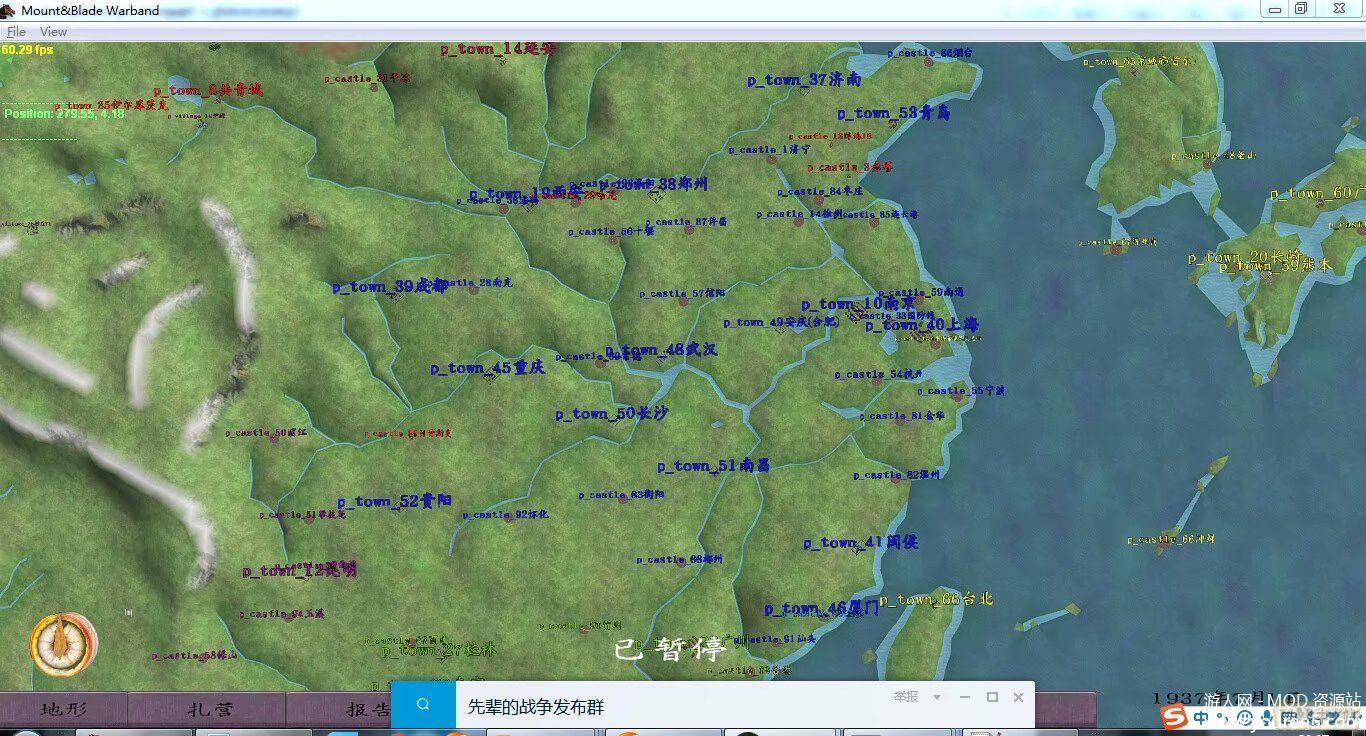The image size is (1366, 736).
Task: Click the p_town_41 福州 town label
Action: (x=860, y=543)
